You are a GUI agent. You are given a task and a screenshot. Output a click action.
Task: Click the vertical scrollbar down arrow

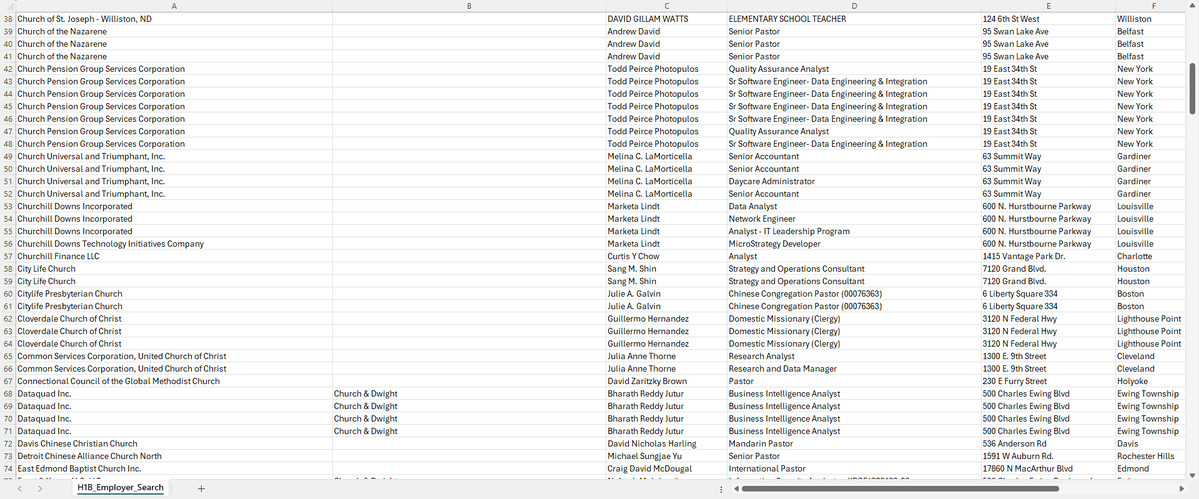tap(1191, 475)
